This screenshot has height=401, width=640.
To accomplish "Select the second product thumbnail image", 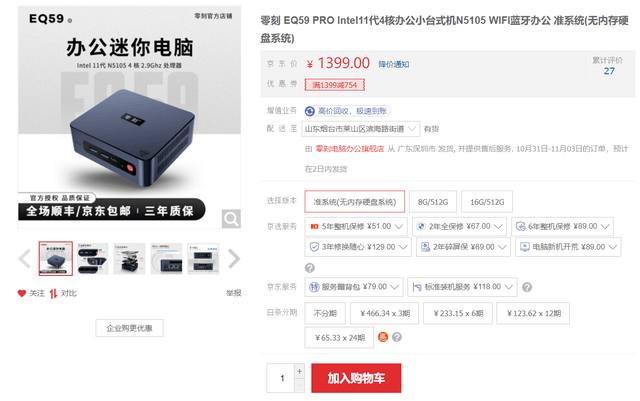I will [x=92, y=258].
